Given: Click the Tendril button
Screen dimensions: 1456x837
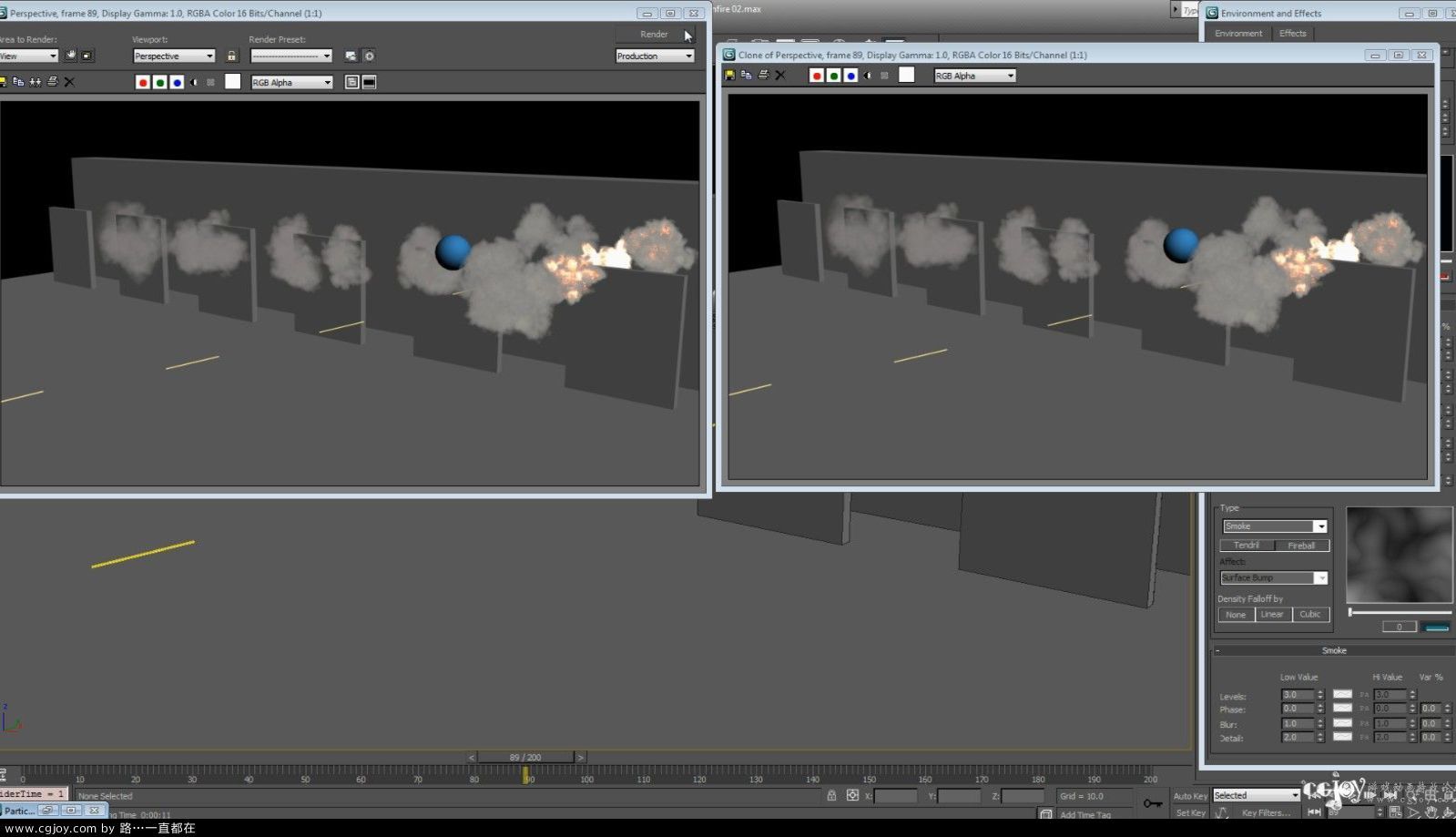Looking at the screenshot, I should 1247,546.
